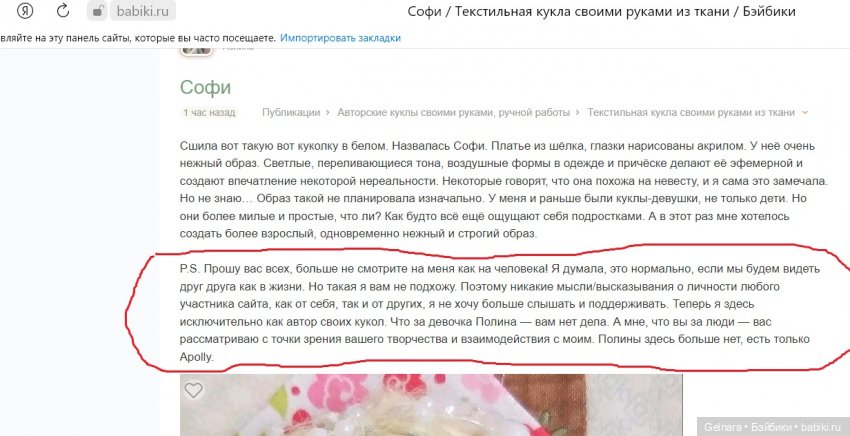This screenshot has height=436, width=850.
Task: Like the doll photo with the heart icon
Action: (x=194, y=390)
